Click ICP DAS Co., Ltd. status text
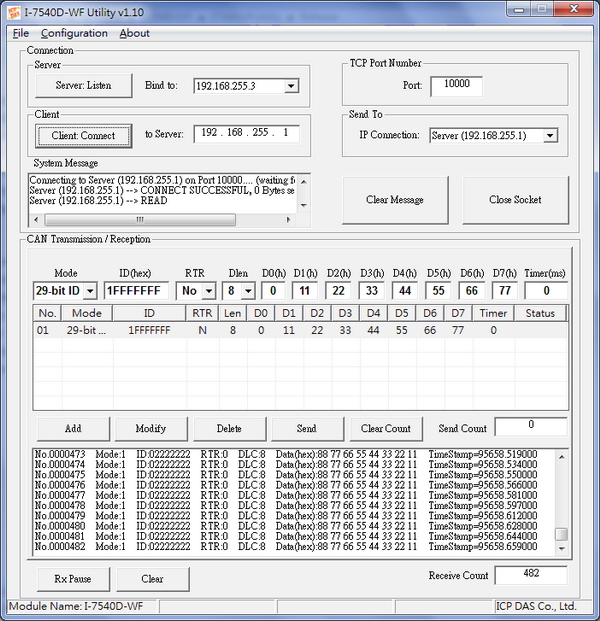This screenshot has height=621, width=600. pyautogui.click(x=536, y=607)
